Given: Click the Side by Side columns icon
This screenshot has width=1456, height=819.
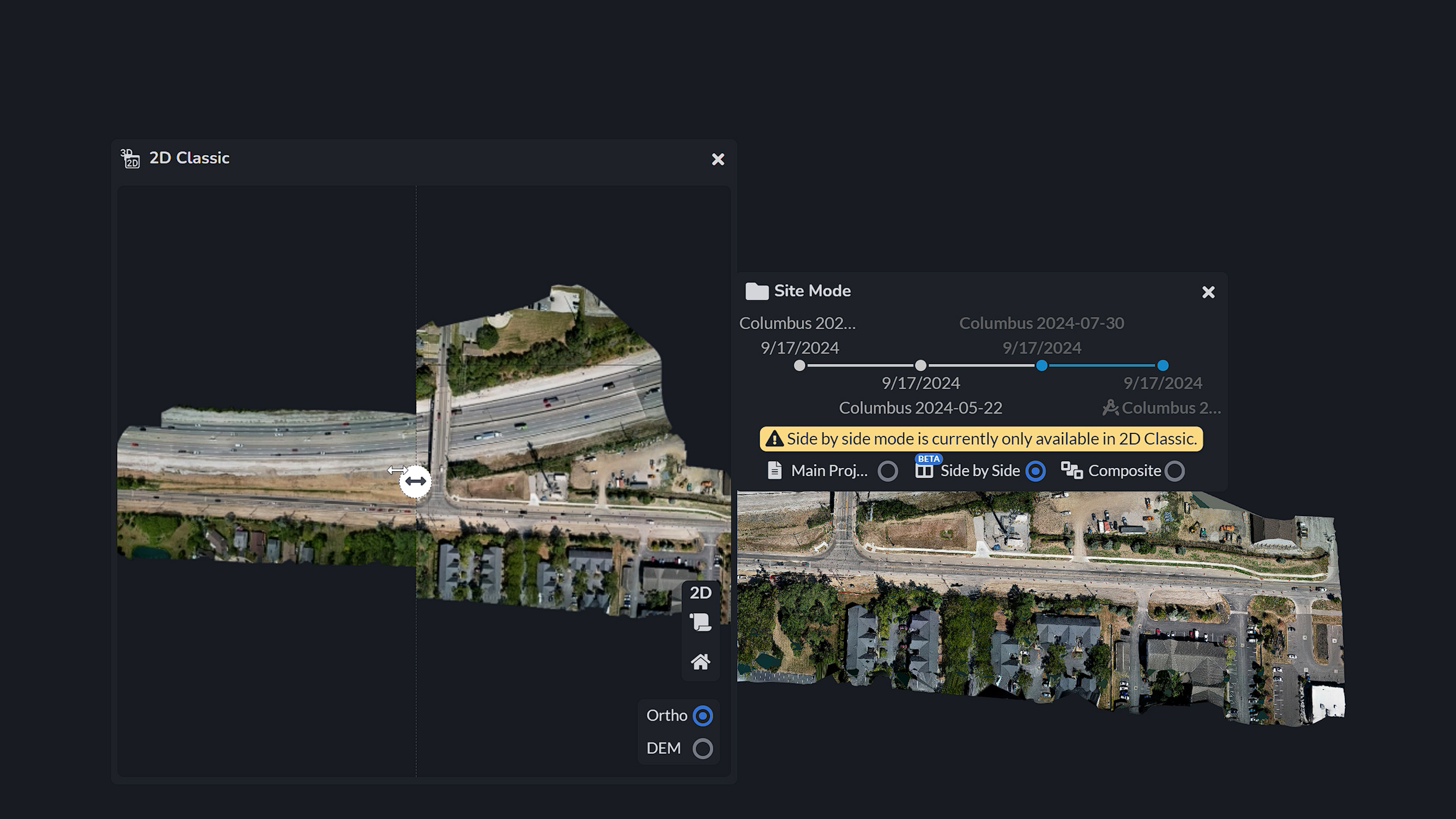Looking at the screenshot, I should pos(924,470).
